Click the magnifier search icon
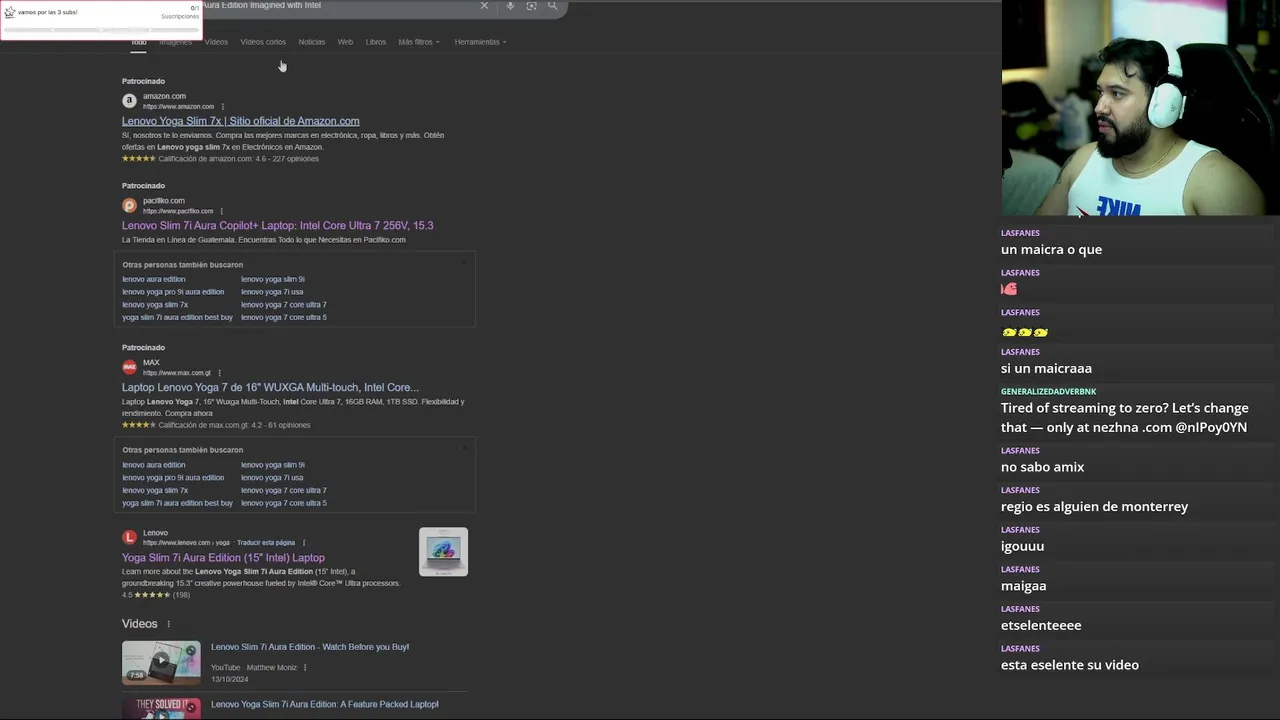Viewport: 1280px width, 720px height. coord(552,6)
